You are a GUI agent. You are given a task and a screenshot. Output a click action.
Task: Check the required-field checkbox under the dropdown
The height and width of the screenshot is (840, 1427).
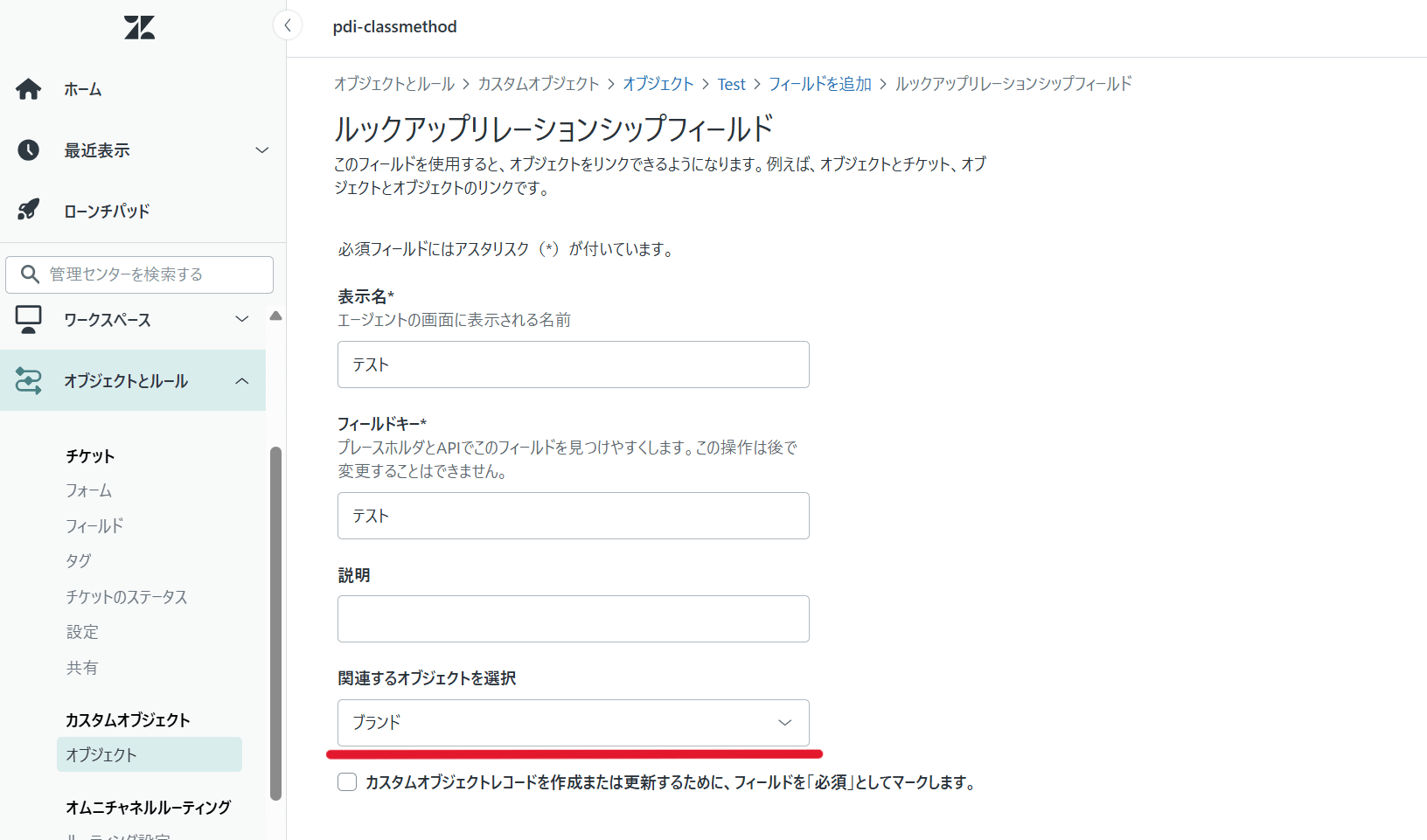tap(347, 782)
